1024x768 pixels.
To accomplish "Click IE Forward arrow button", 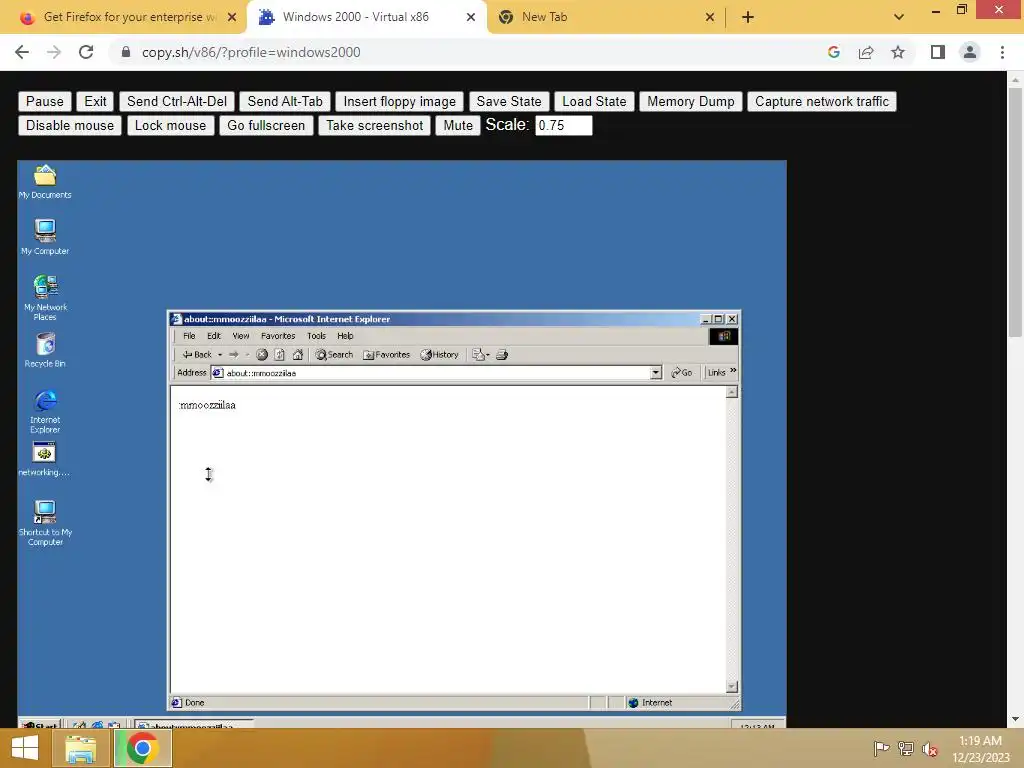I will coord(233,355).
